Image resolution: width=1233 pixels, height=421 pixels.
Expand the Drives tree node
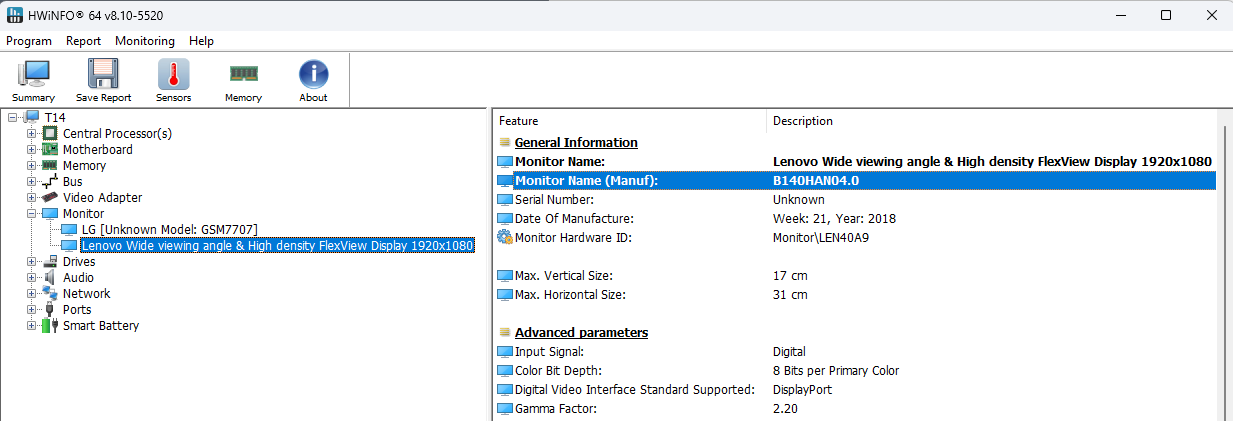(x=32, y=262)
